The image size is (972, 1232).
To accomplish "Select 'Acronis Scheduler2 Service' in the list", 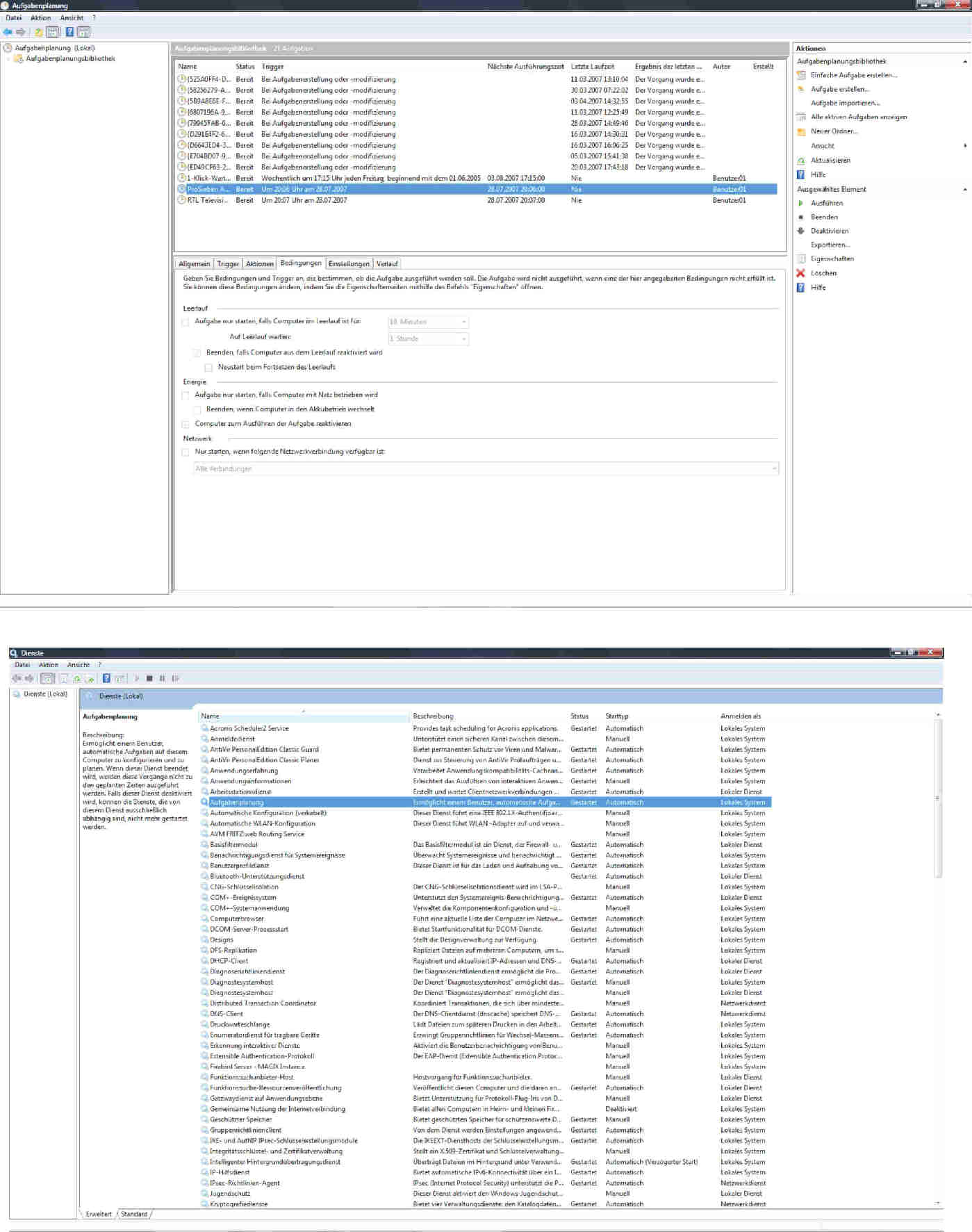I will tap(486, 728).
